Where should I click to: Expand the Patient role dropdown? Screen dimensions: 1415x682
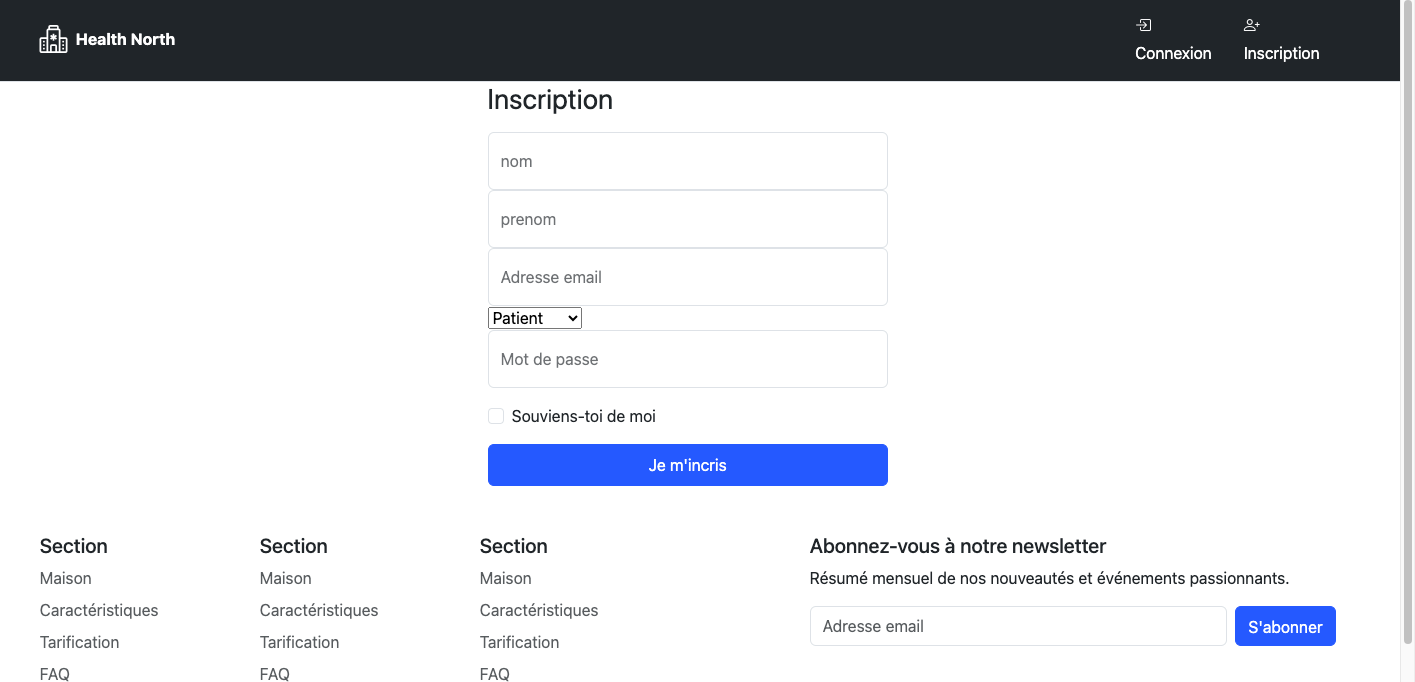tap(535, 318)
